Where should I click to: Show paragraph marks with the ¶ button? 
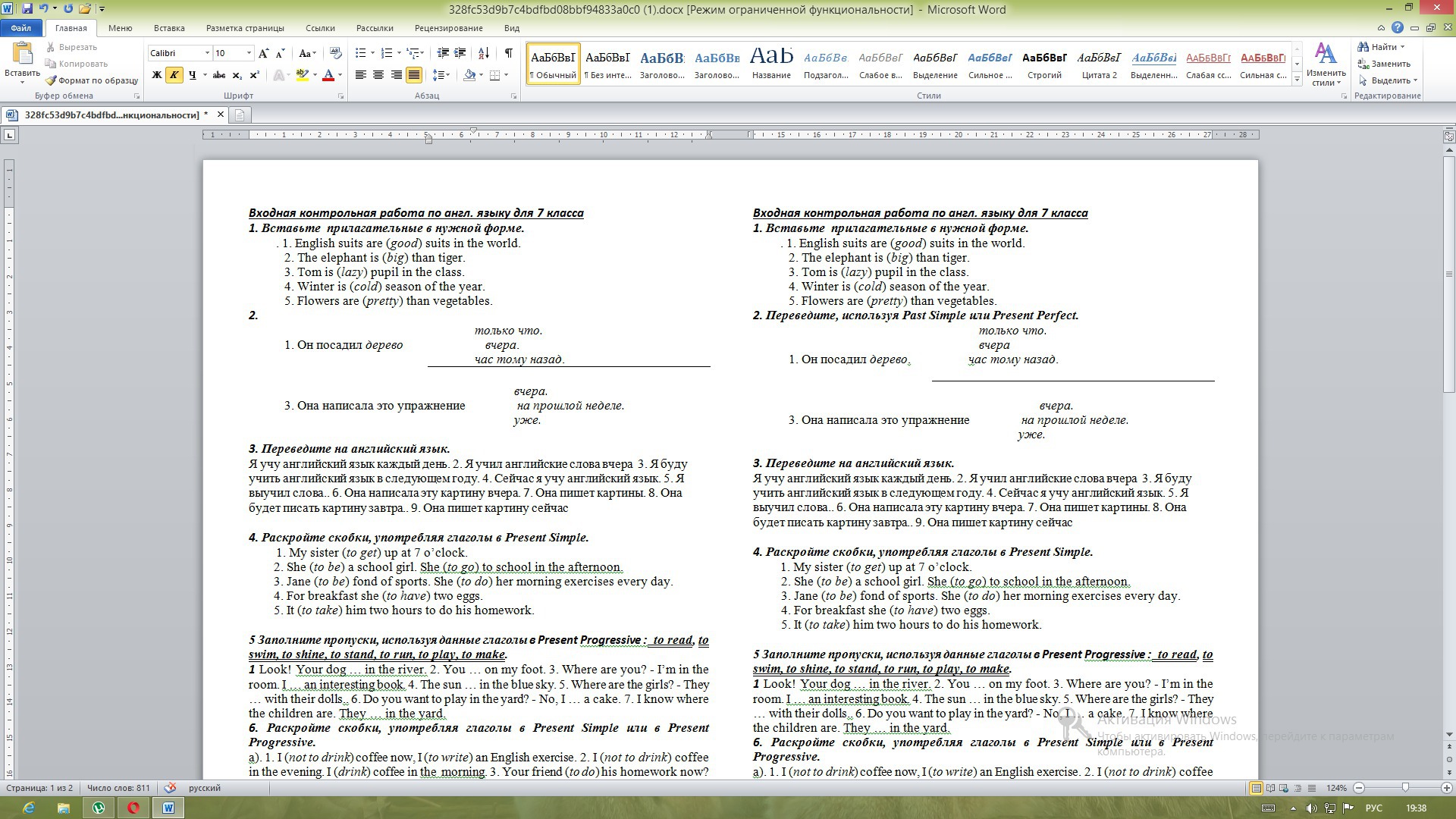pyautogui.click(x=508, y=53)
